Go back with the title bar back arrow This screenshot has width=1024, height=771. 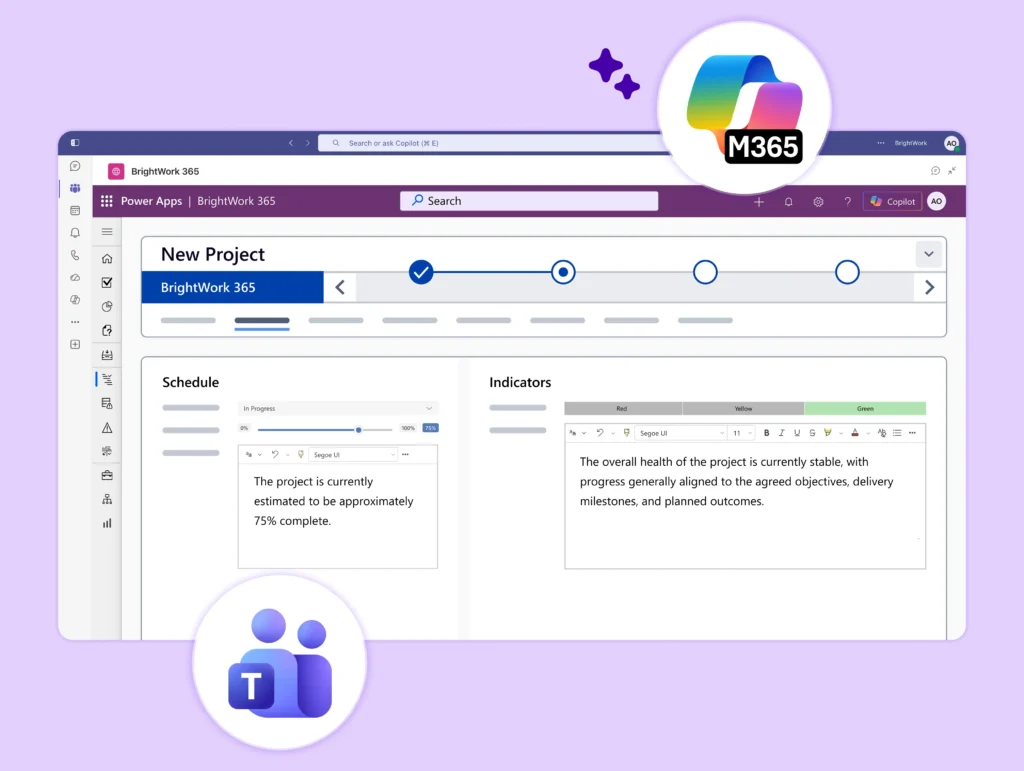291,143
